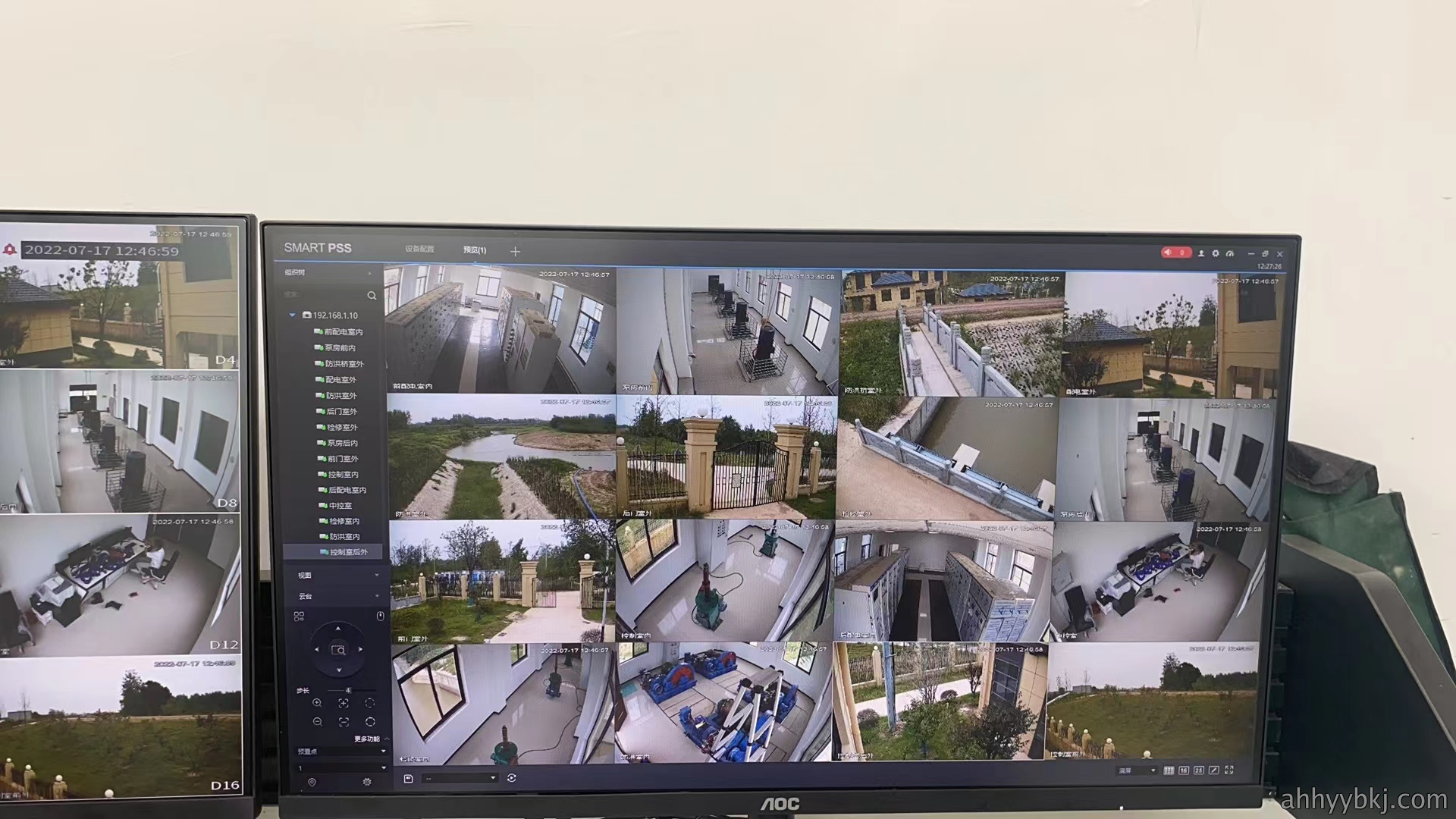Click the search magnifier in device tree
This screenshot has height=819, width=1456.
[372, 295]
